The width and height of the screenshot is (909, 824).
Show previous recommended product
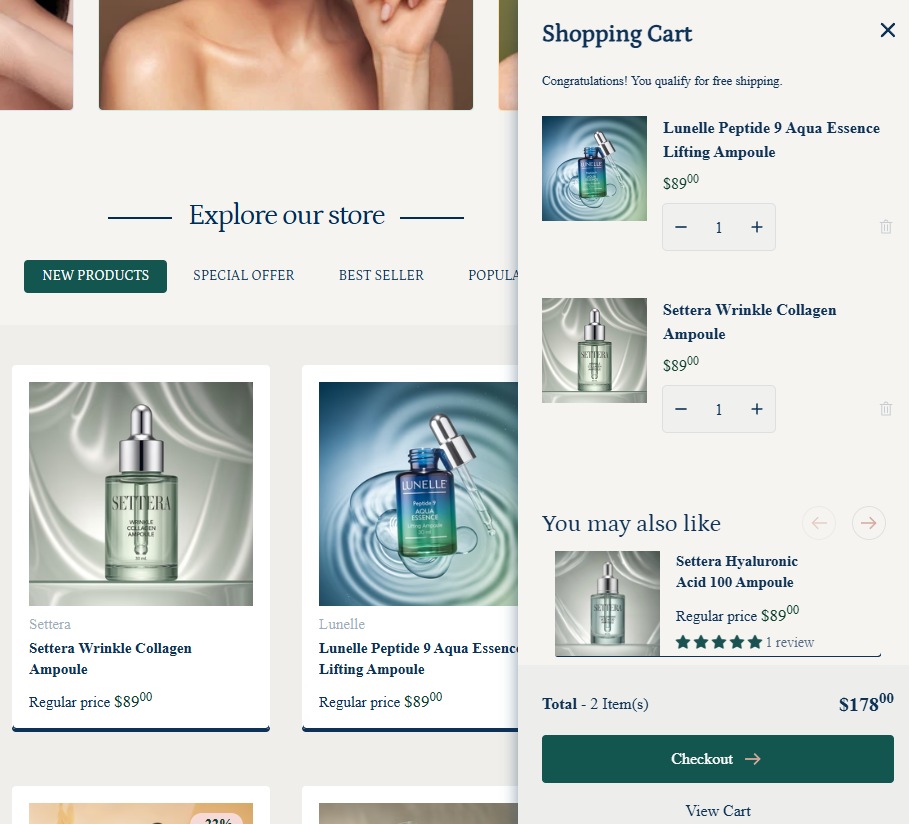click(x=819, y=523)
